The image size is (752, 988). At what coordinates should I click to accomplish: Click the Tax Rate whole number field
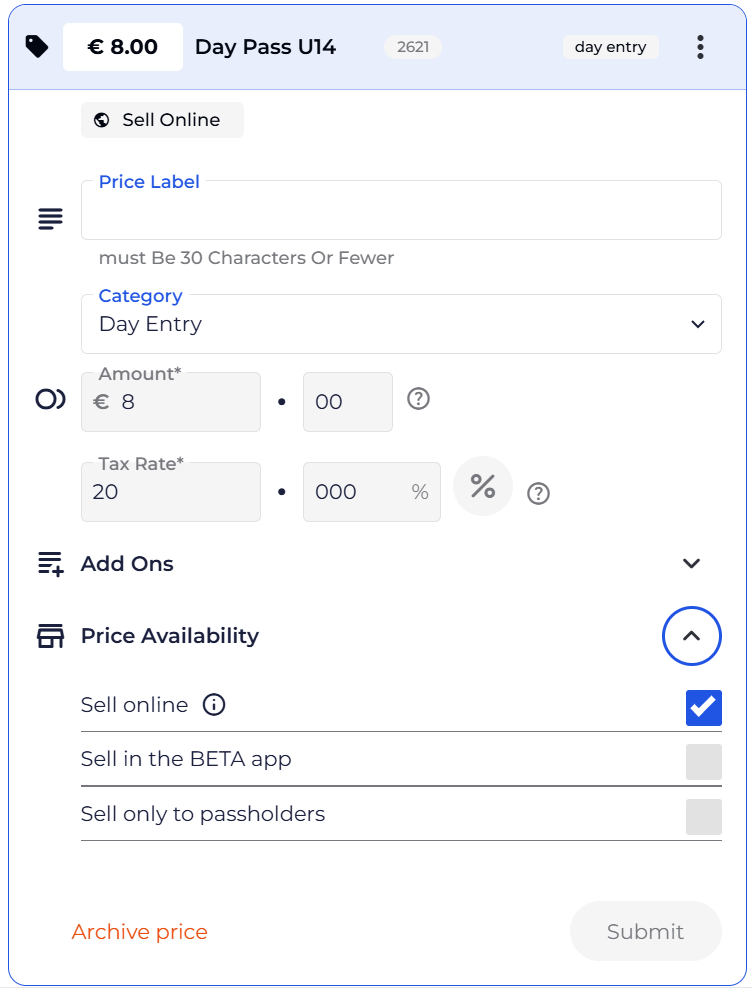pos(170,492)
